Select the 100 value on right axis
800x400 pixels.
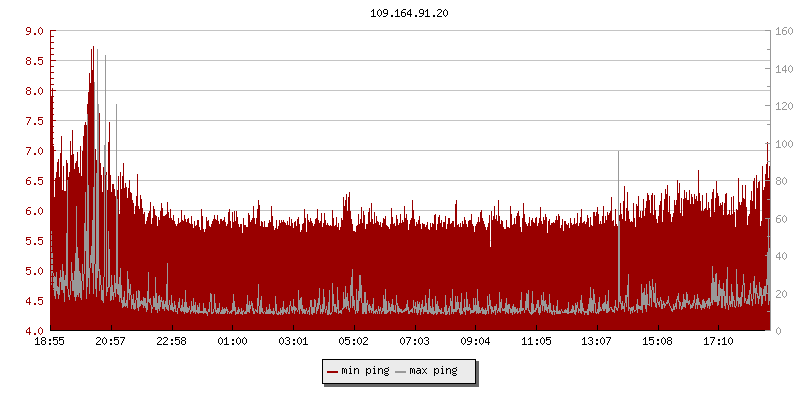click(783, 144)
